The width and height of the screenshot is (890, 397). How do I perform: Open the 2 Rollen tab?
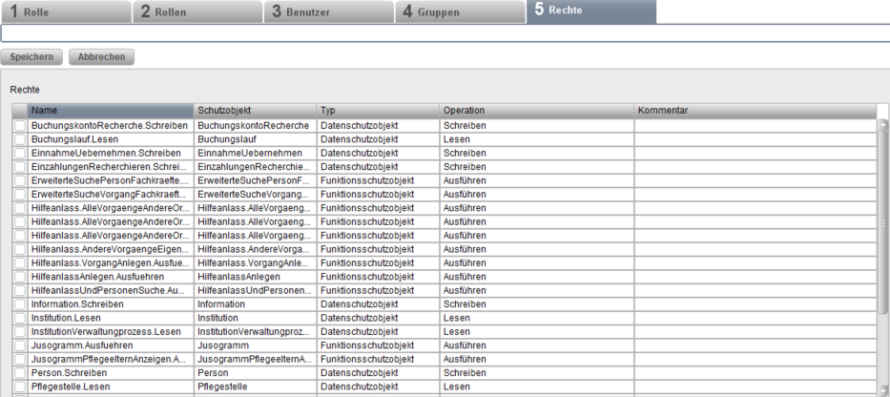point(198,11)
